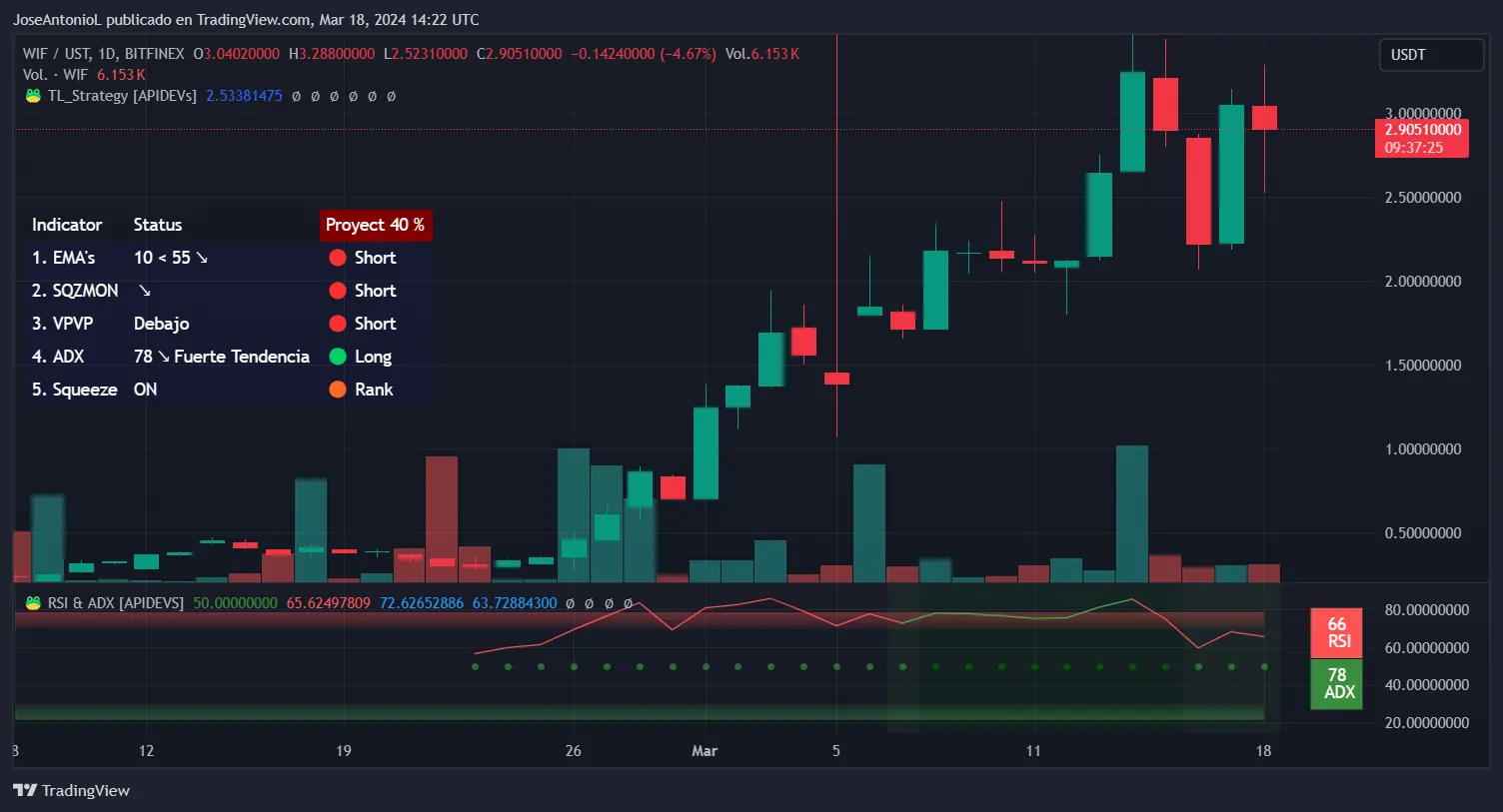The width and height of the screenshot is (1503, 812).
Task: Click the red circle in the VPVP row
Action: point(338,324)
